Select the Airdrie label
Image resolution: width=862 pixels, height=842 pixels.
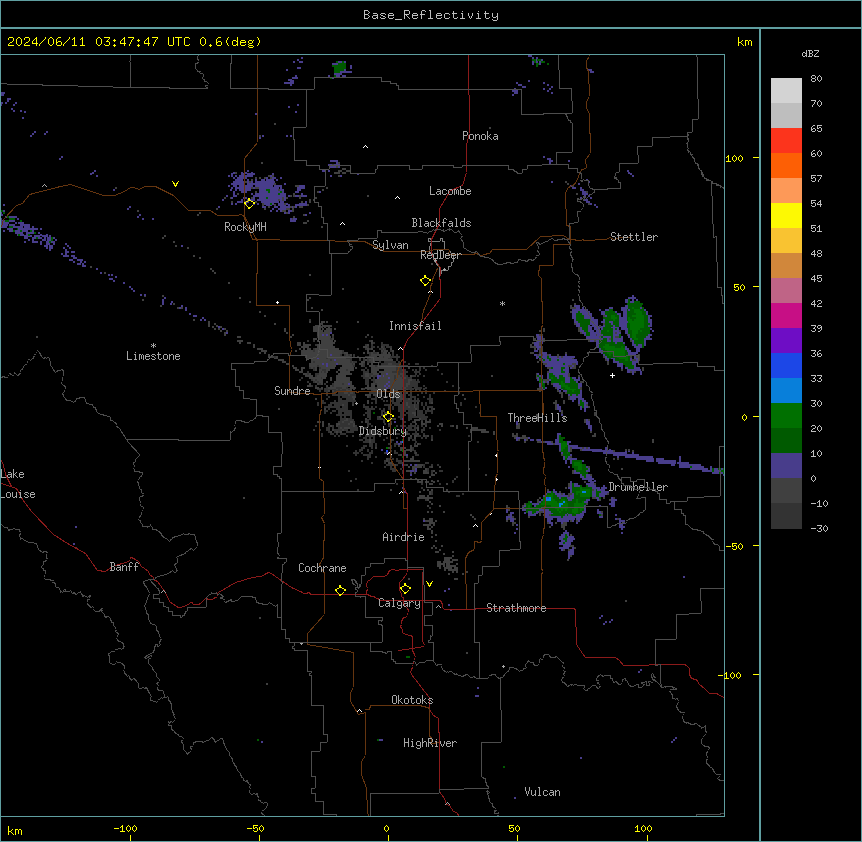[403, 537]
